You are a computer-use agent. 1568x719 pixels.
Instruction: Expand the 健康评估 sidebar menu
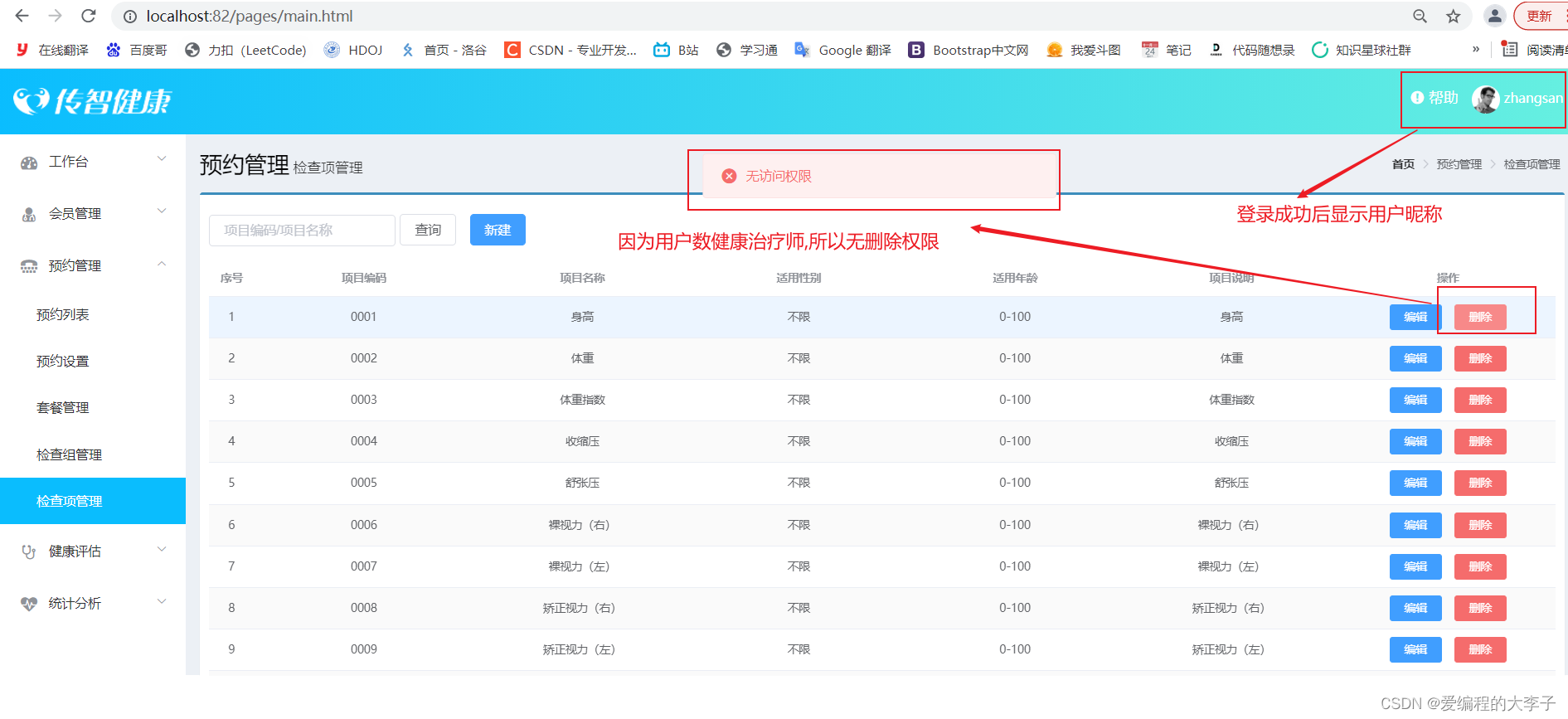(93, 551)
